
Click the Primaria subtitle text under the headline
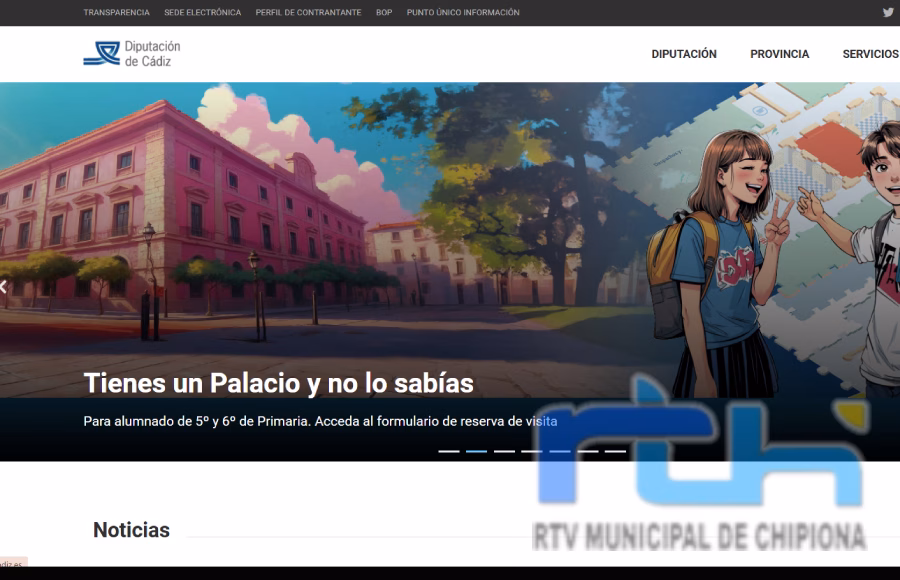318,423
